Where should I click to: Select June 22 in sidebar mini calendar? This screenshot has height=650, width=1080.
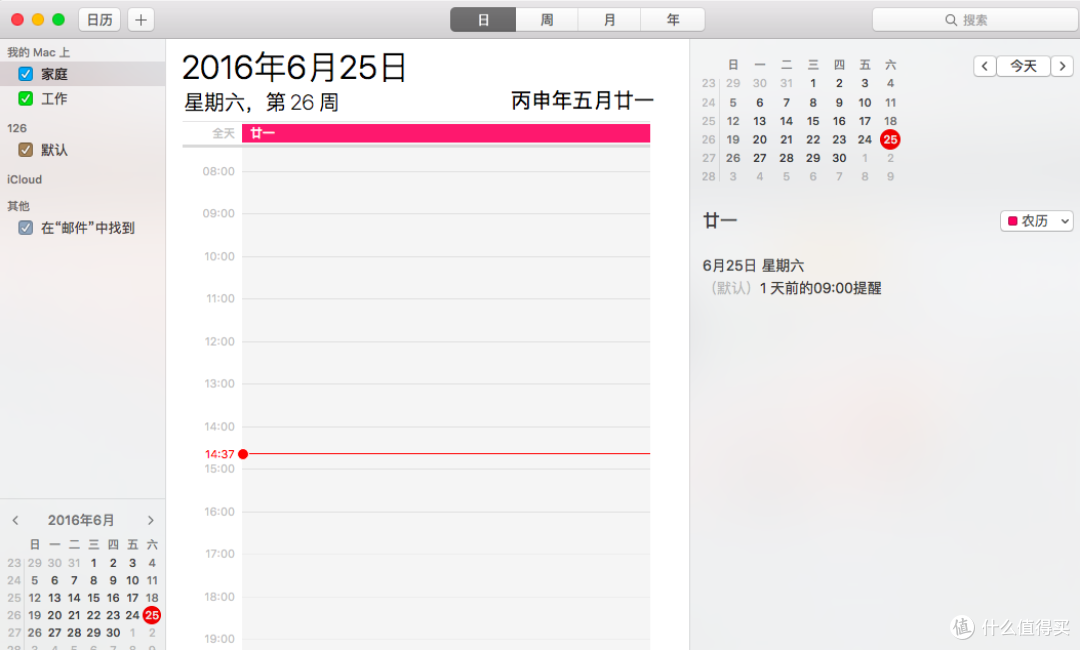pyautogui.click(x=94, y=615)
